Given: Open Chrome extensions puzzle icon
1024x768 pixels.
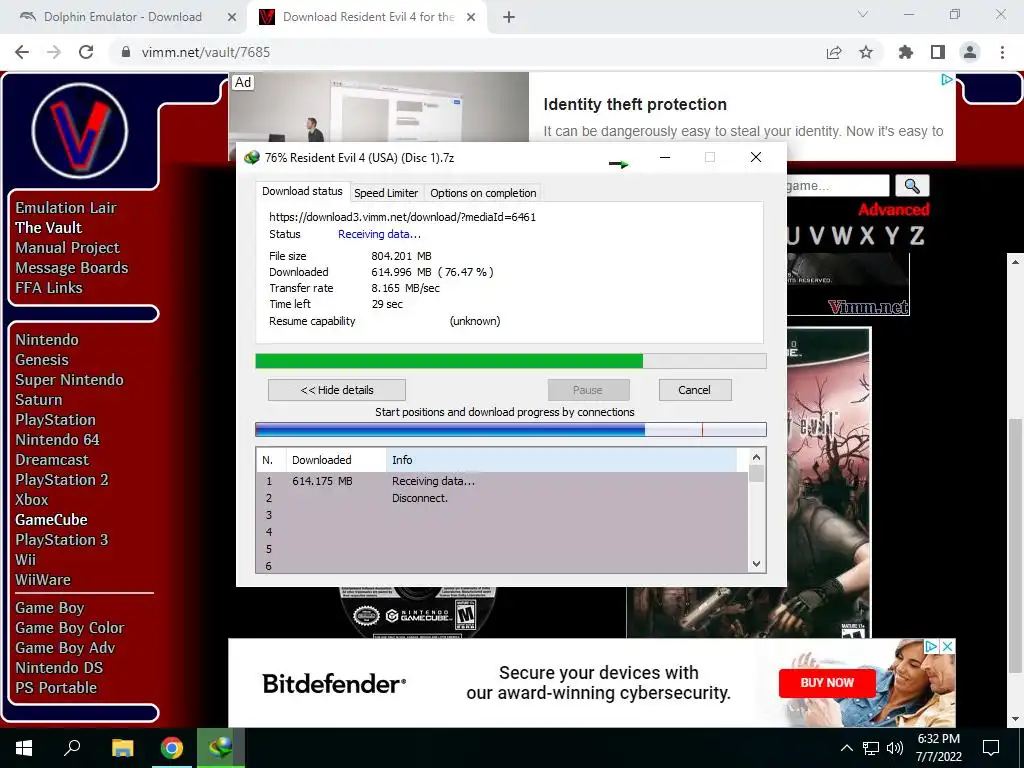Looking at the screenshot, I should (906, 52).
